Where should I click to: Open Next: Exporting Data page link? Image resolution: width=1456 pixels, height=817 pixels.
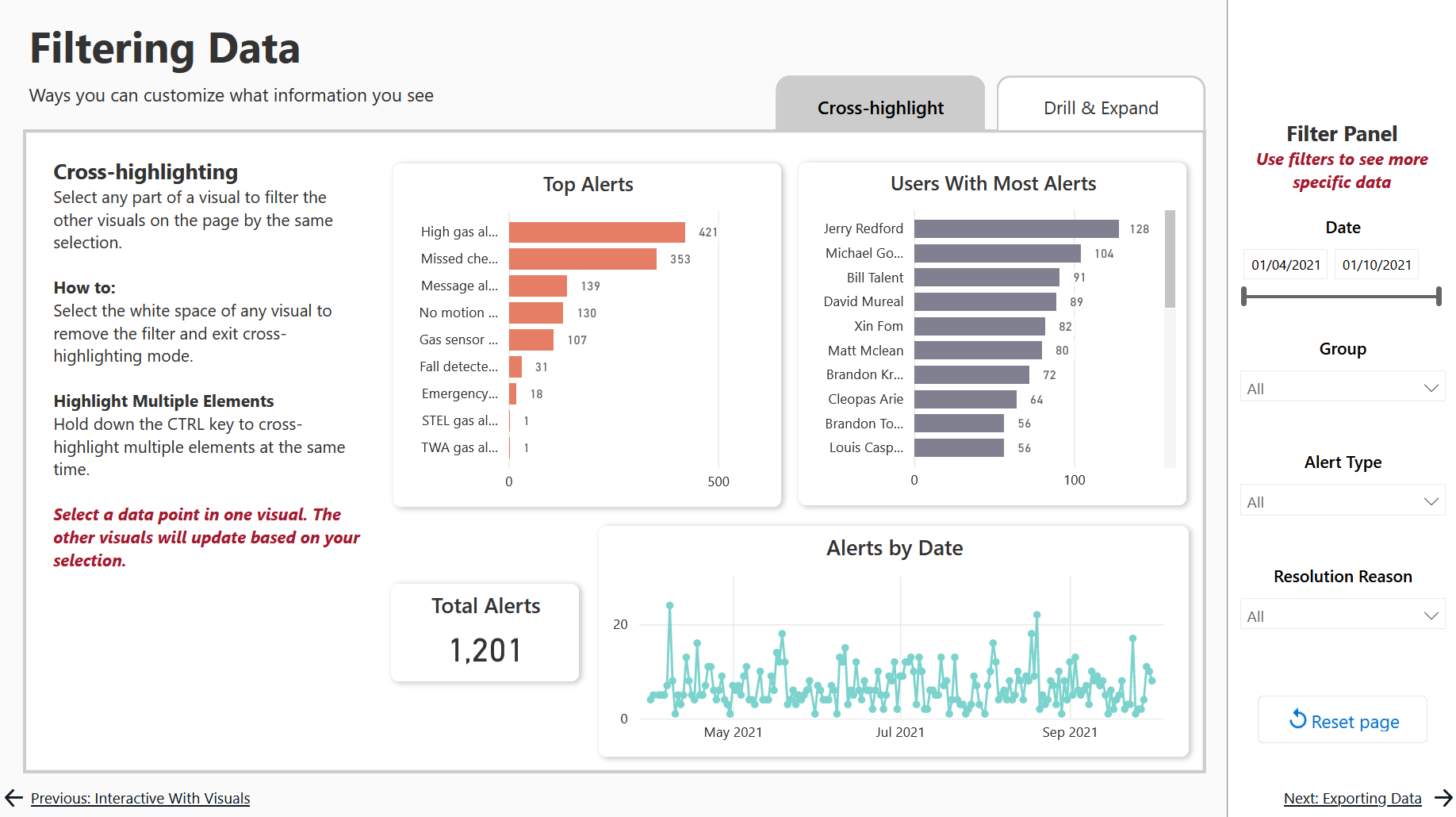[x=1352, y=798]
